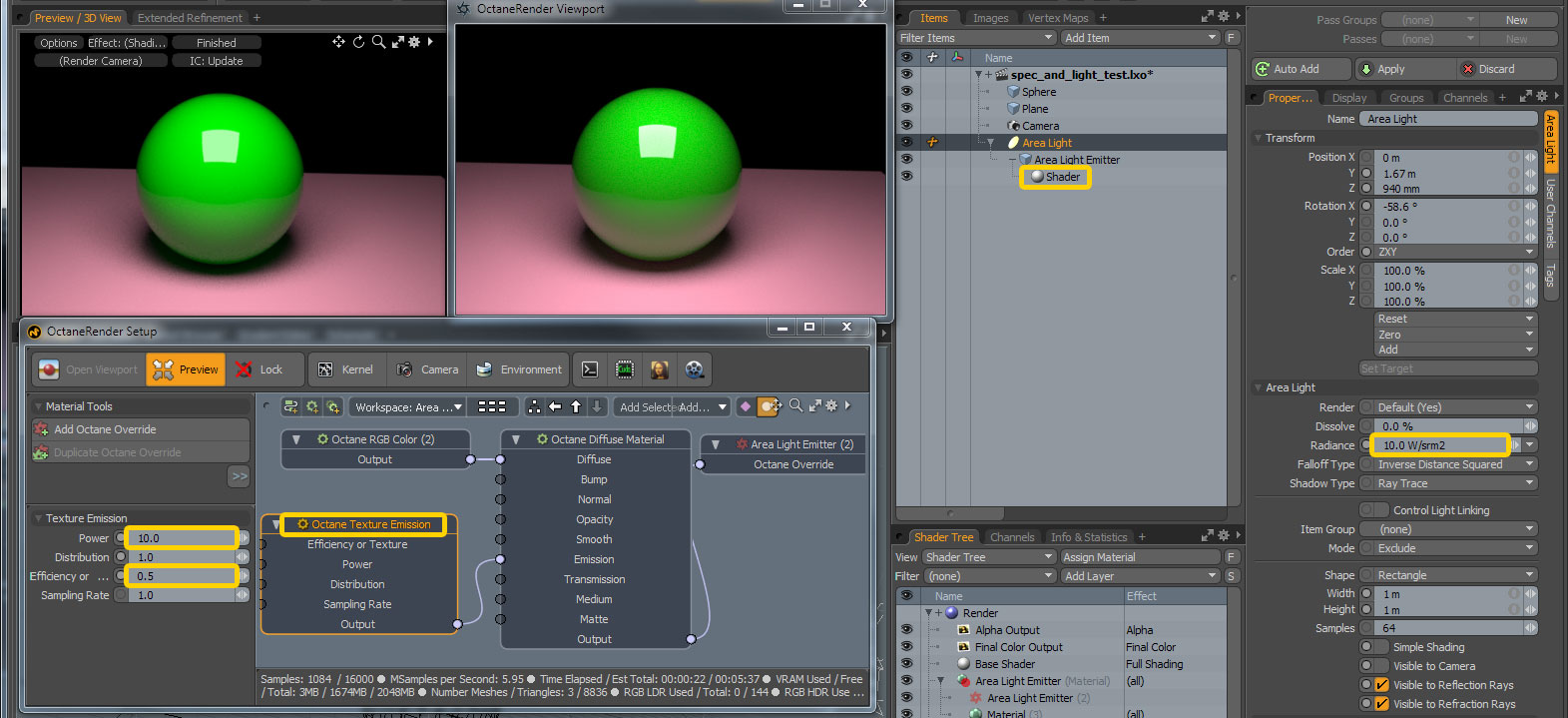
Task: Click the gear icon in schematic toolbar
Action: click(831, 405)
